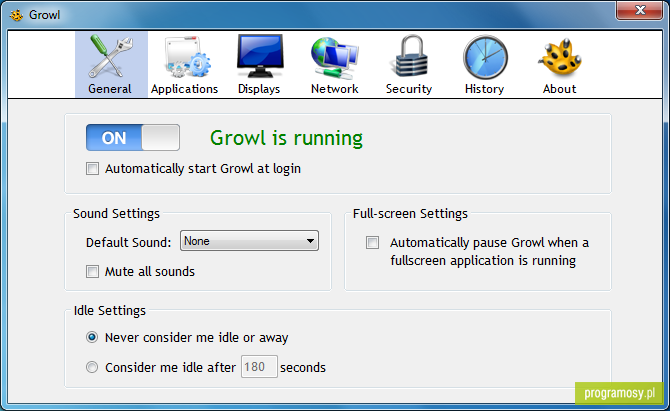Viewport: 670px width, 411px height.
Task: Open the About tab
Action: coord(560,65)
